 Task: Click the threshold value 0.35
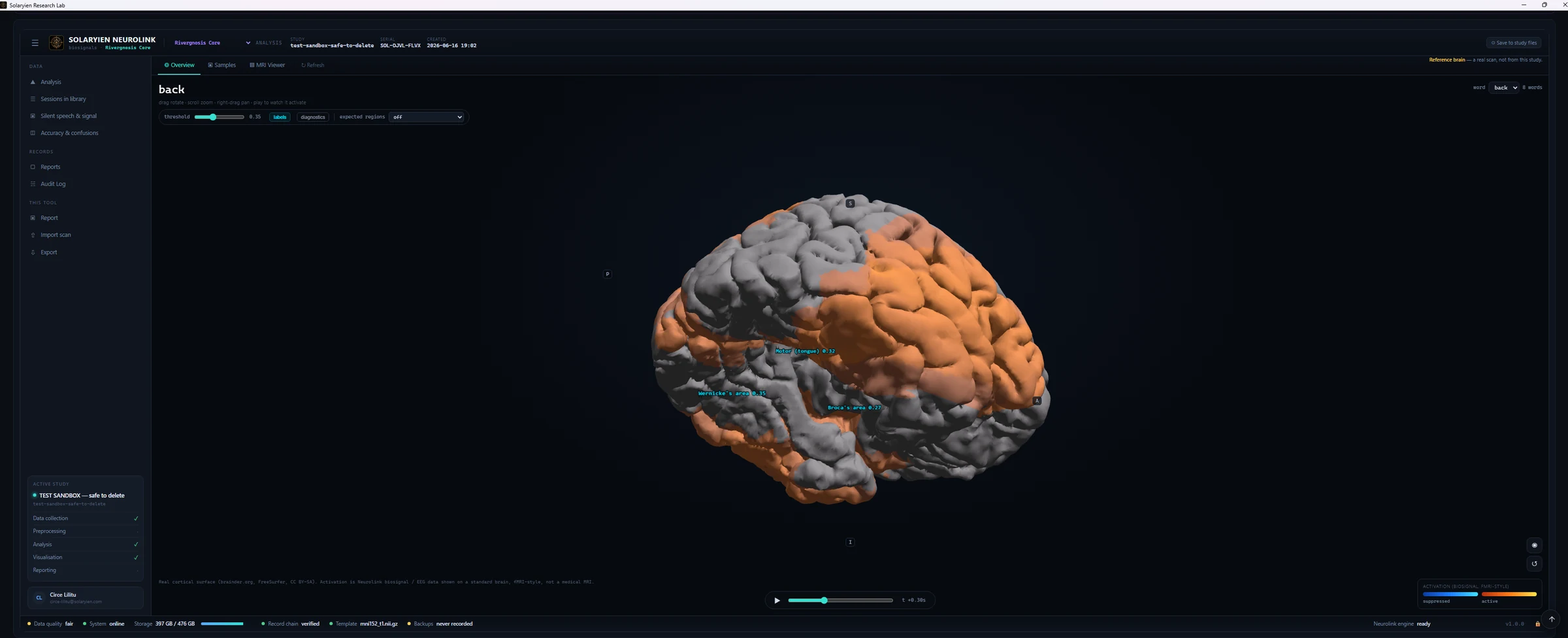click(x=255, y=118)
